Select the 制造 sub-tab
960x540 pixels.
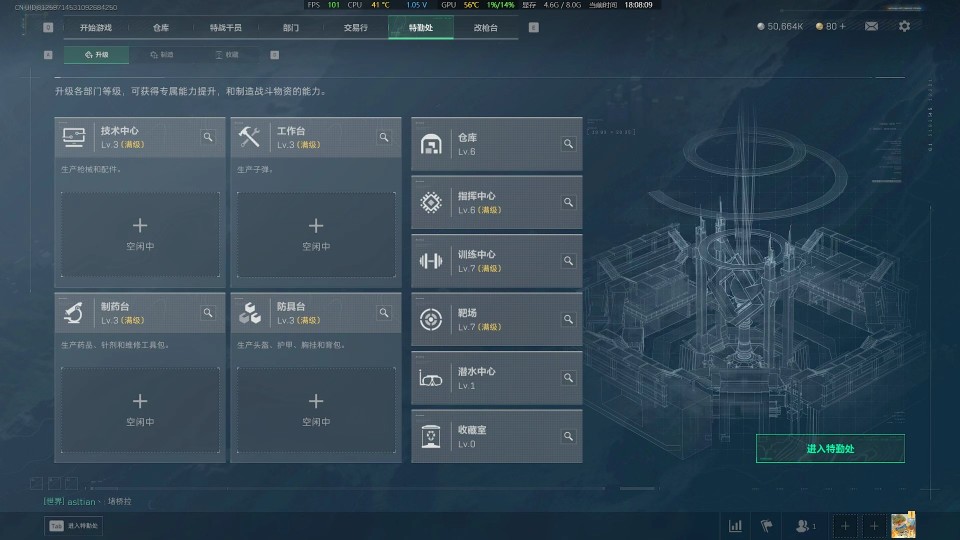pos(162,54)
